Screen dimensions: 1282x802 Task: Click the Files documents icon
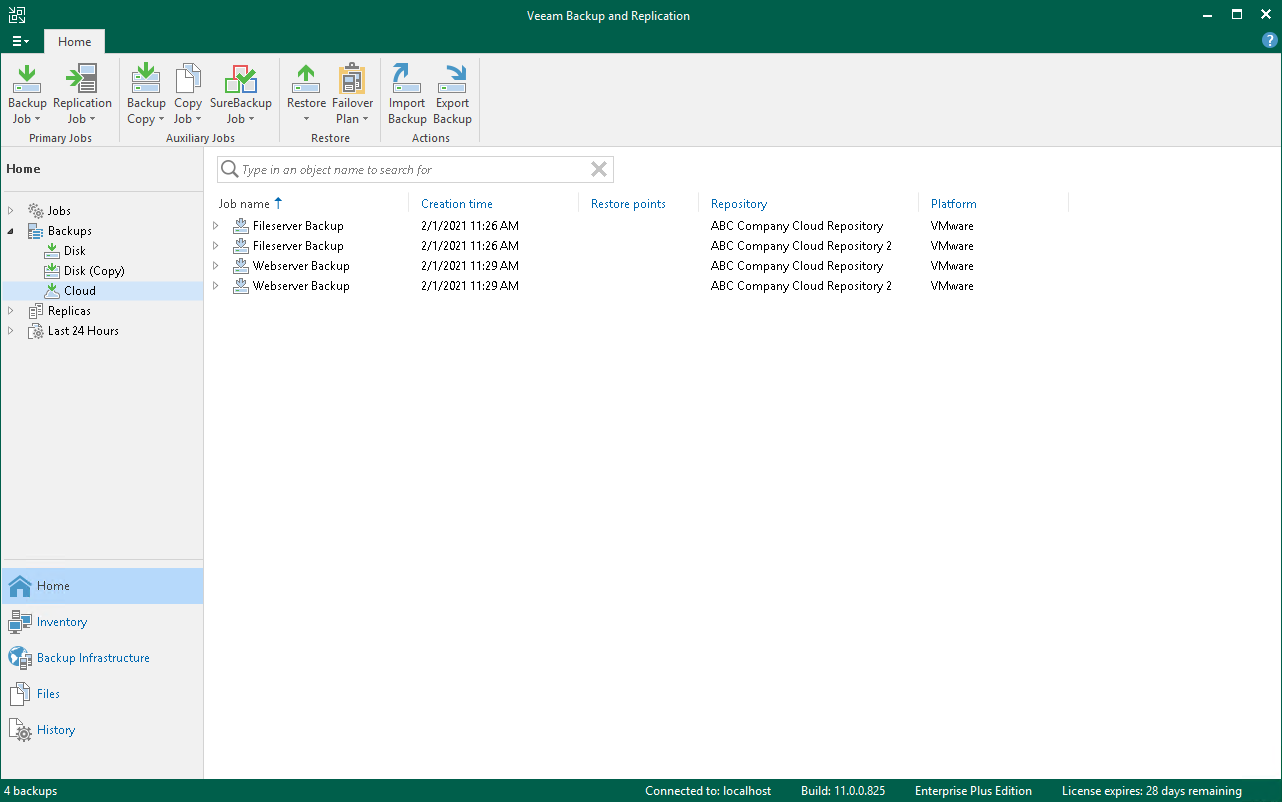tap(20, 694)
